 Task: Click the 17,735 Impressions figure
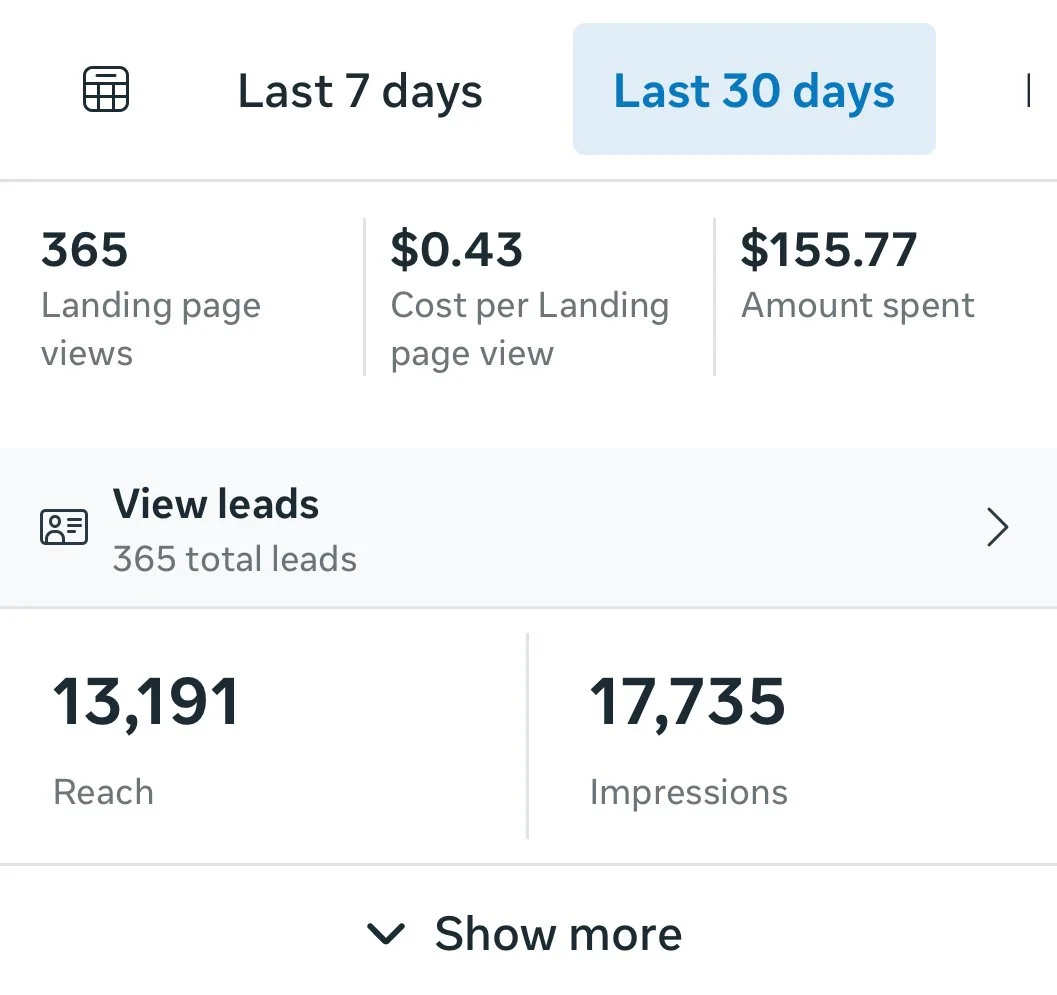pyautogui.click(x=687, y=702)
